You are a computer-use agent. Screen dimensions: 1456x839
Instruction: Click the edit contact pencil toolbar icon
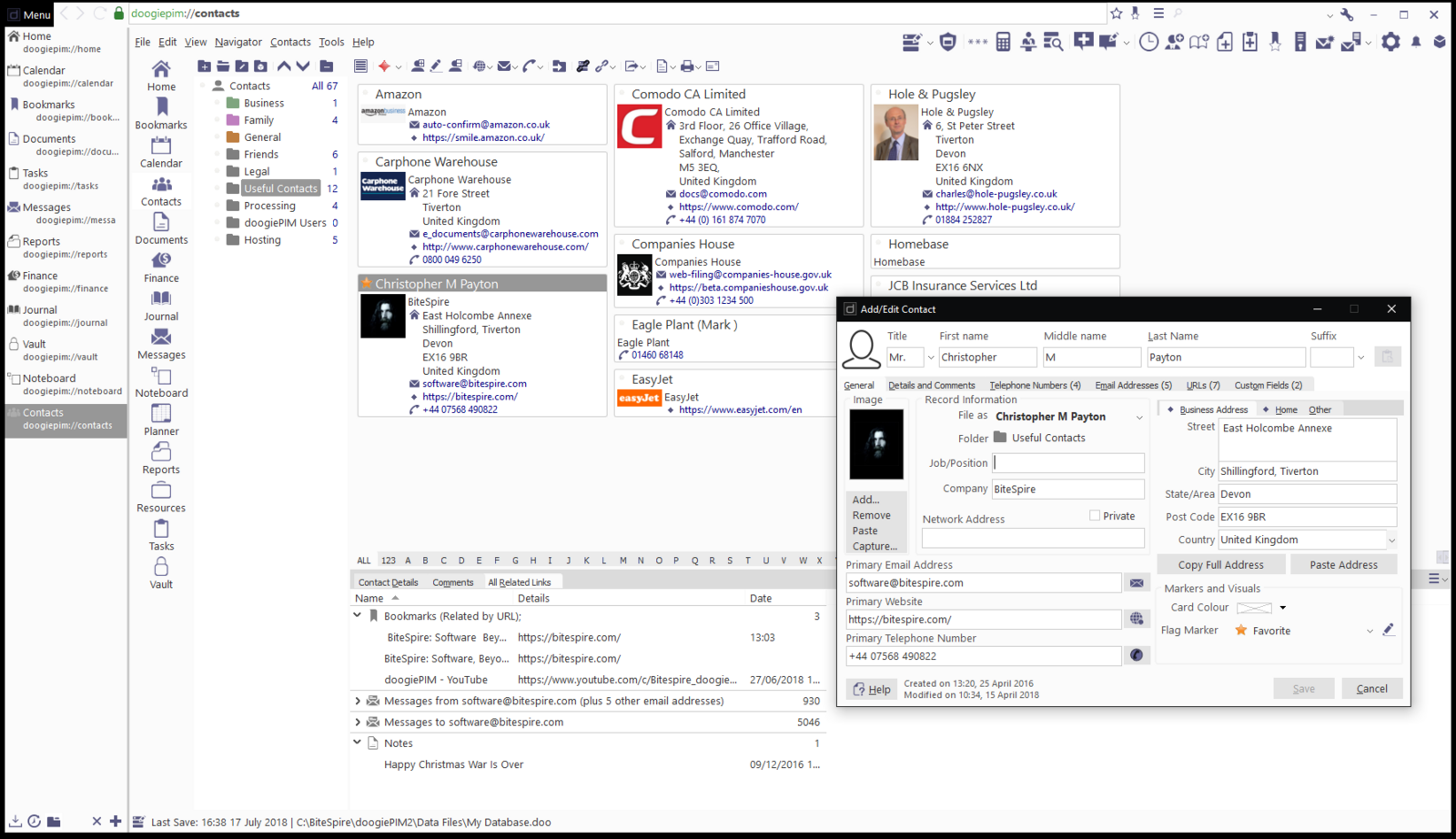point(437,66)
